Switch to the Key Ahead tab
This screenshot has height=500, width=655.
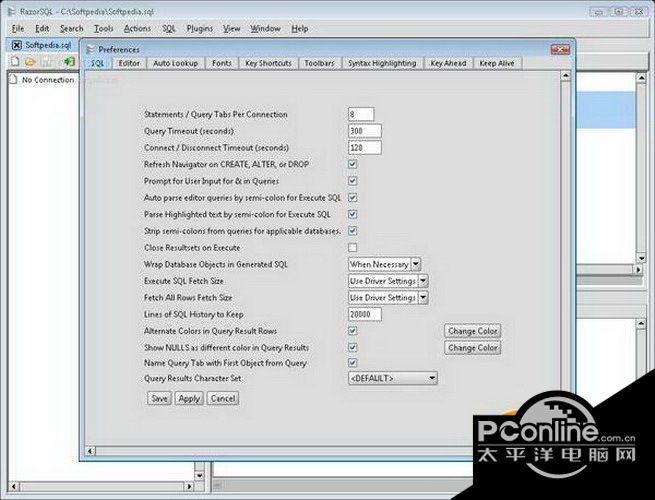(x=448, y=63)
